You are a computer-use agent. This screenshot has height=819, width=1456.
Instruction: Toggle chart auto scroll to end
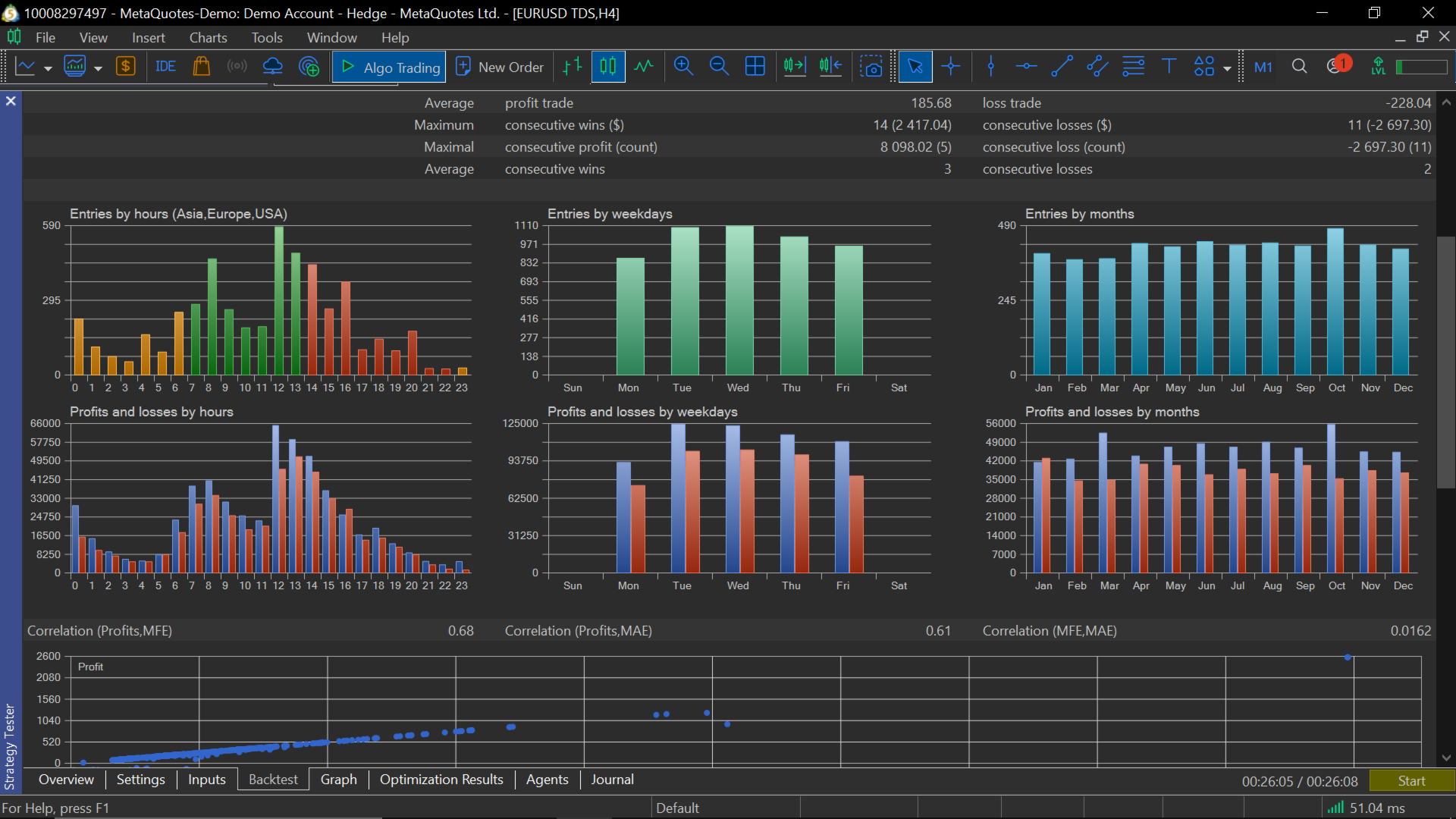click(x=794, y=67)
